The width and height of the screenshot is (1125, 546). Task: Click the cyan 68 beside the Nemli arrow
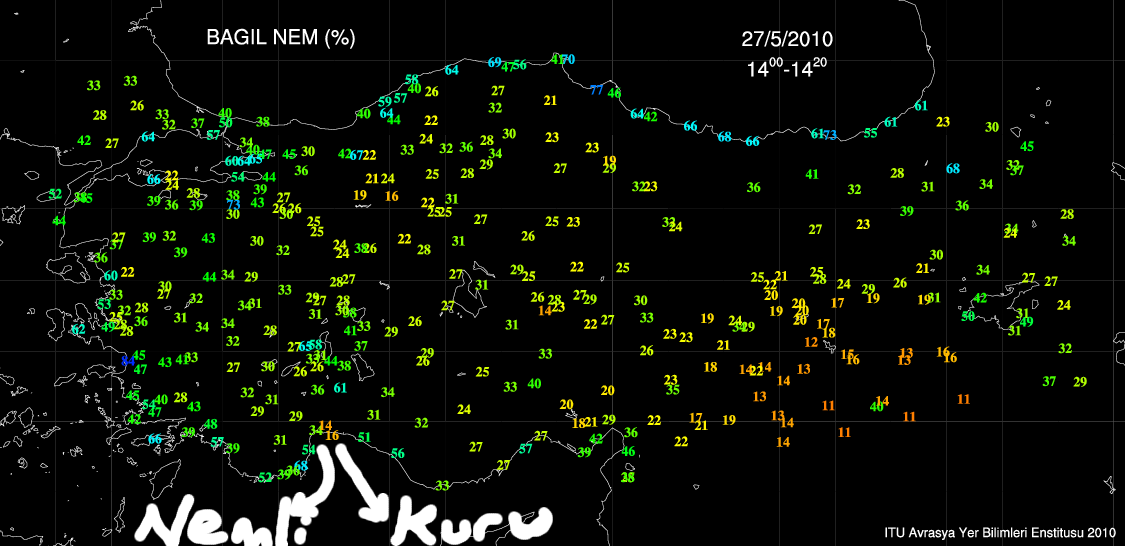click(301, 467)
